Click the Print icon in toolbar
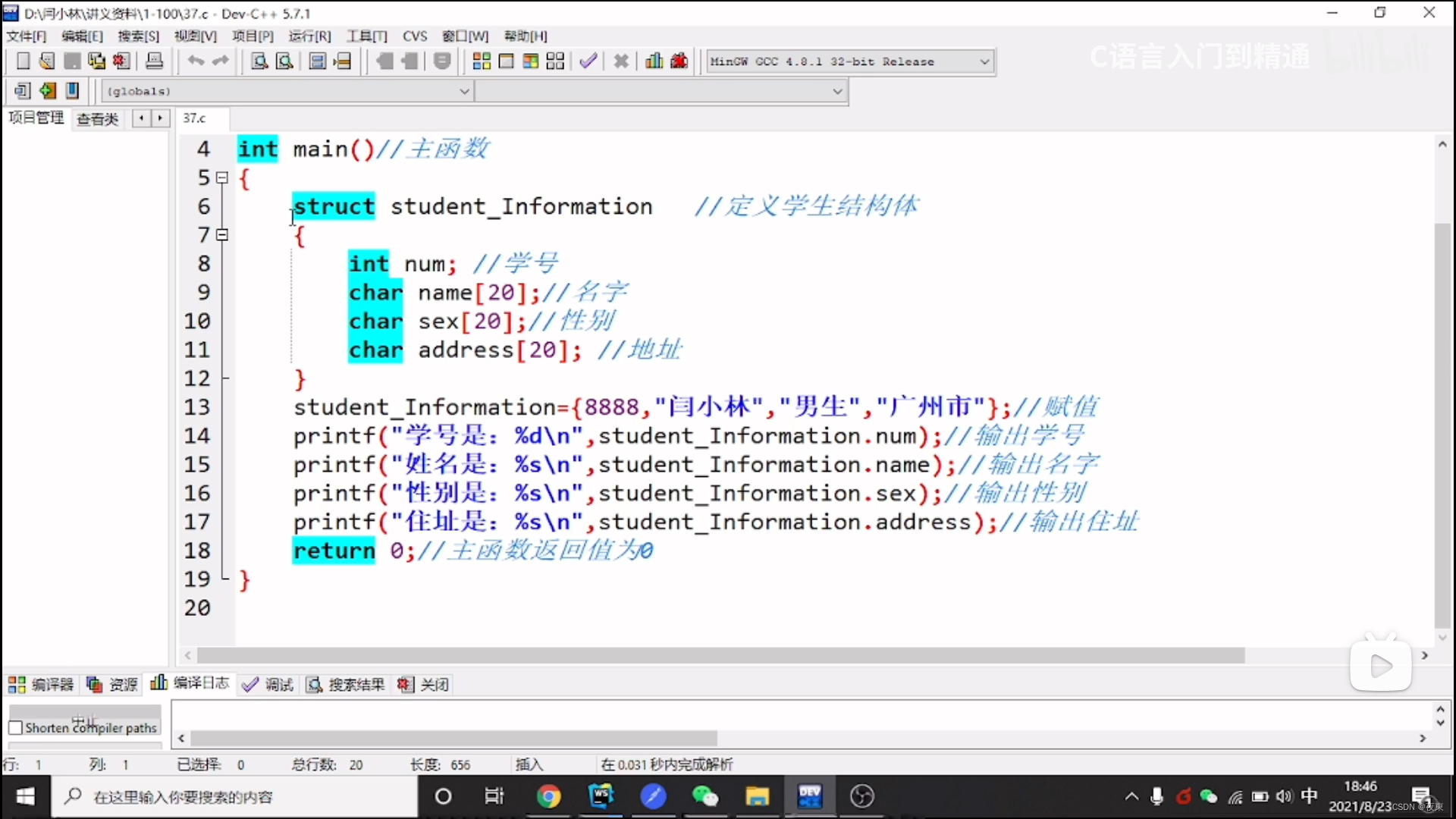Screen dimensions: 1456x819 point(154,61)
